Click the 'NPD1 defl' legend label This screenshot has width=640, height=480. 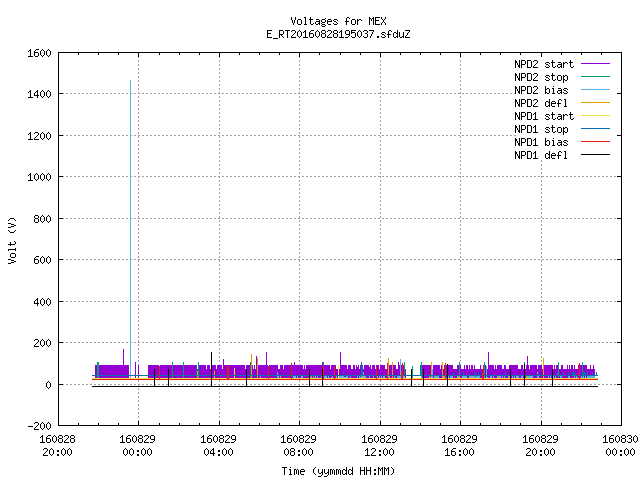click(541, 155)
